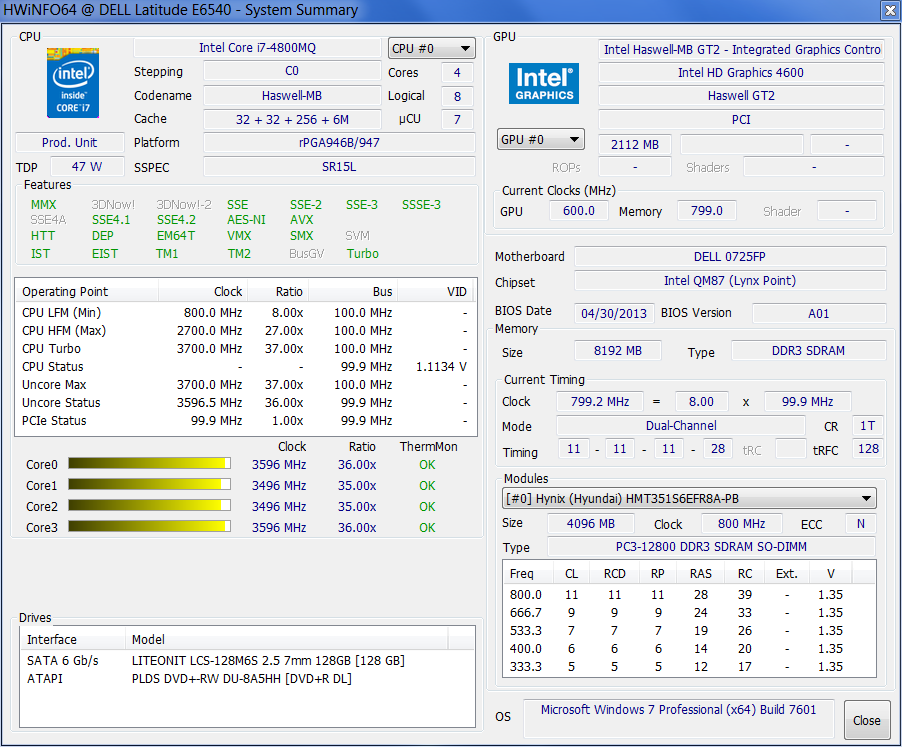902x747 pixels.
Task: Click the Ratio column header in operating points
Action: (x=278, y=292)
